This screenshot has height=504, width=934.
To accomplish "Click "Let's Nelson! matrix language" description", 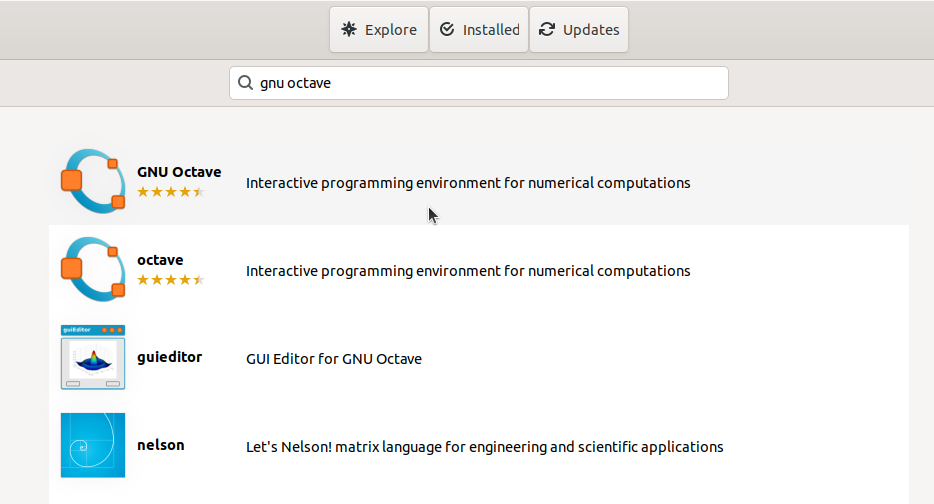I will (485, 447).
